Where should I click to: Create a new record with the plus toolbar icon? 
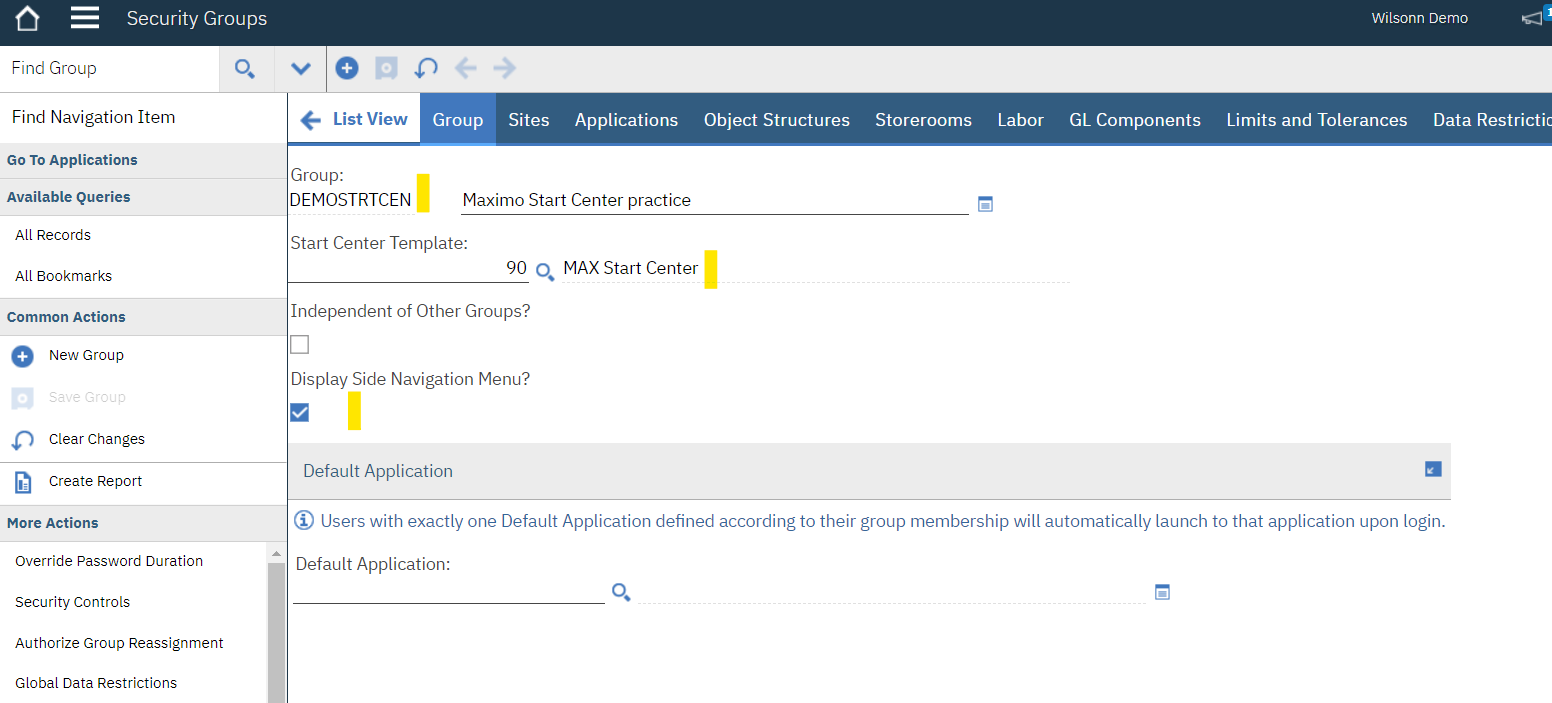[346, 67]
